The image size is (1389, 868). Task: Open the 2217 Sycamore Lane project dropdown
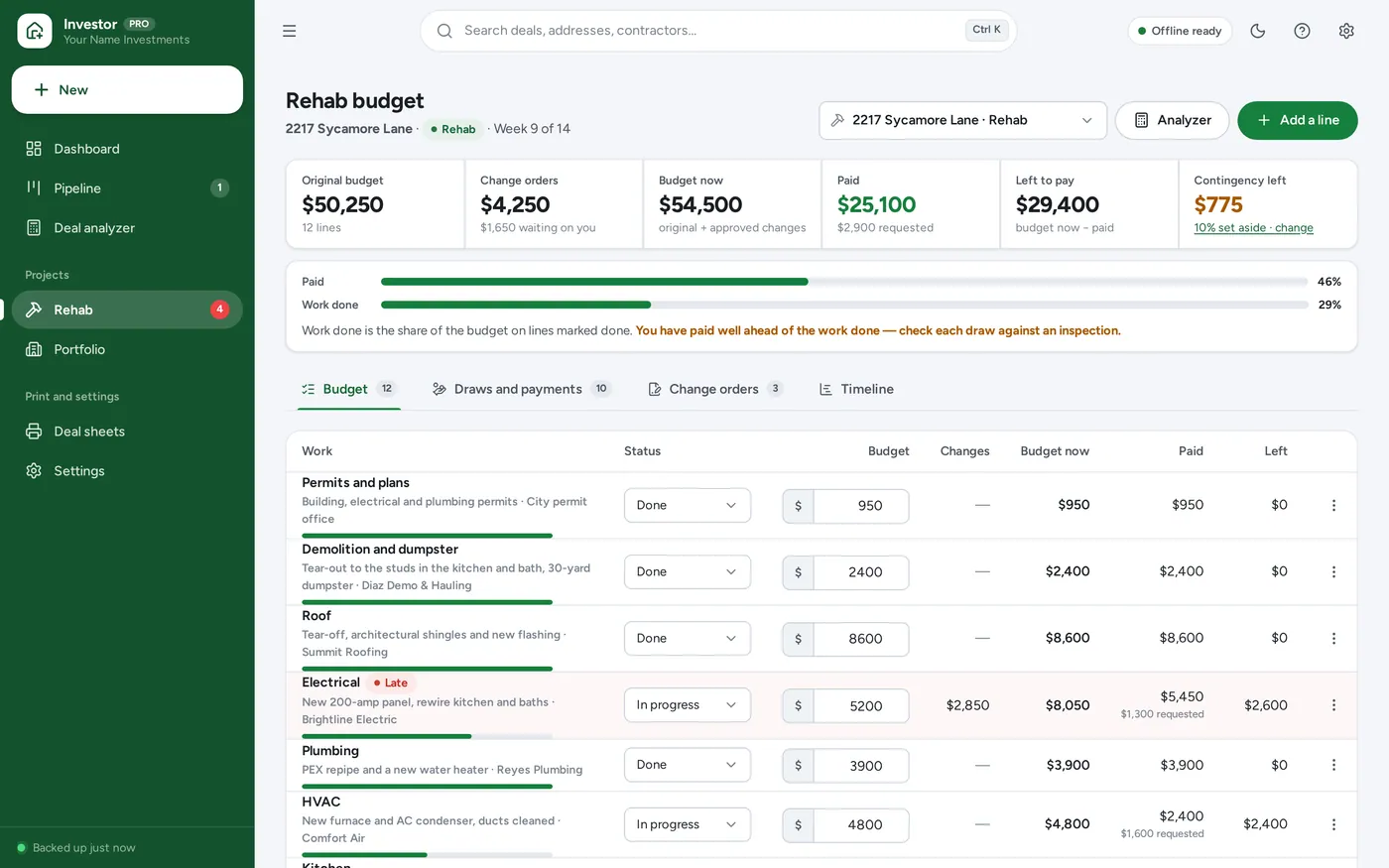point(962,120)
